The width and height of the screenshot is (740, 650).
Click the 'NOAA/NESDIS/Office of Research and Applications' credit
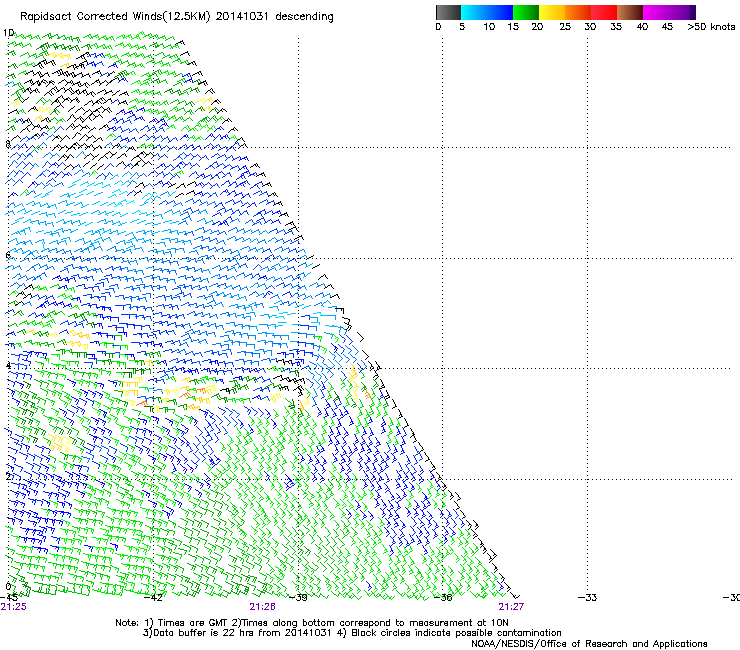[589, 644]
